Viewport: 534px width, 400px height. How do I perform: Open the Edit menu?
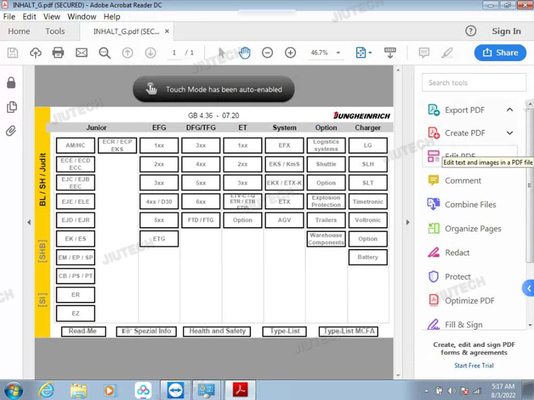29,17
